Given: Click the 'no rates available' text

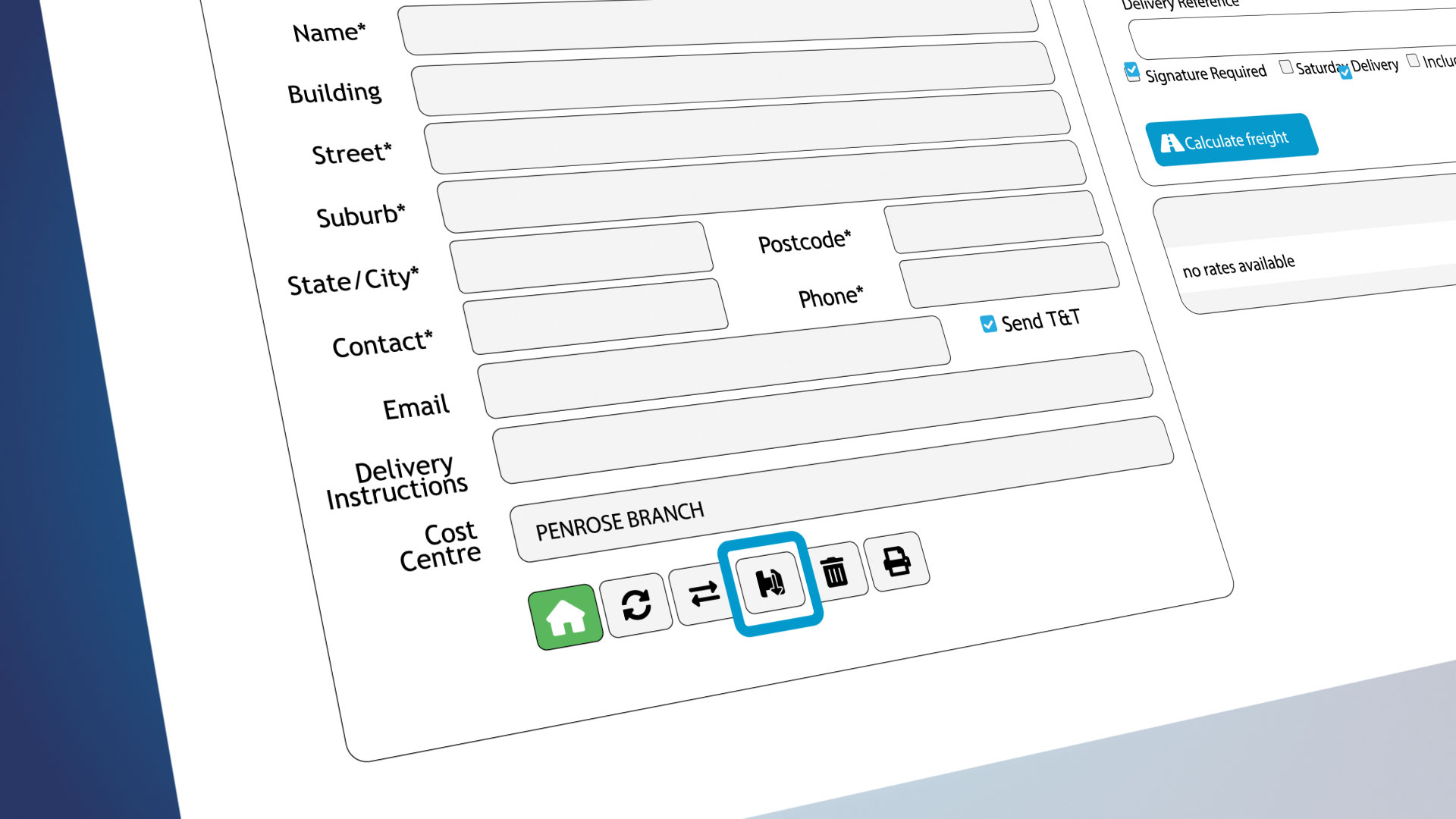Looking at the screenshot, I should (1238, 266).
